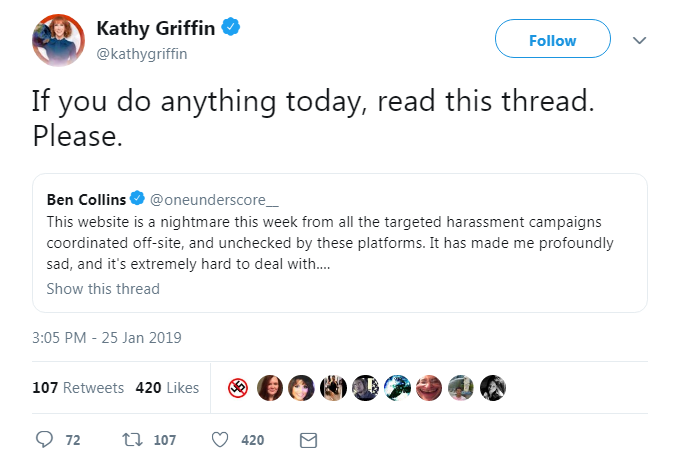This screenshot has height=465, width=682.
Task: Open the crossed-out symbol liker avatar
Action: tap(238, 388)
